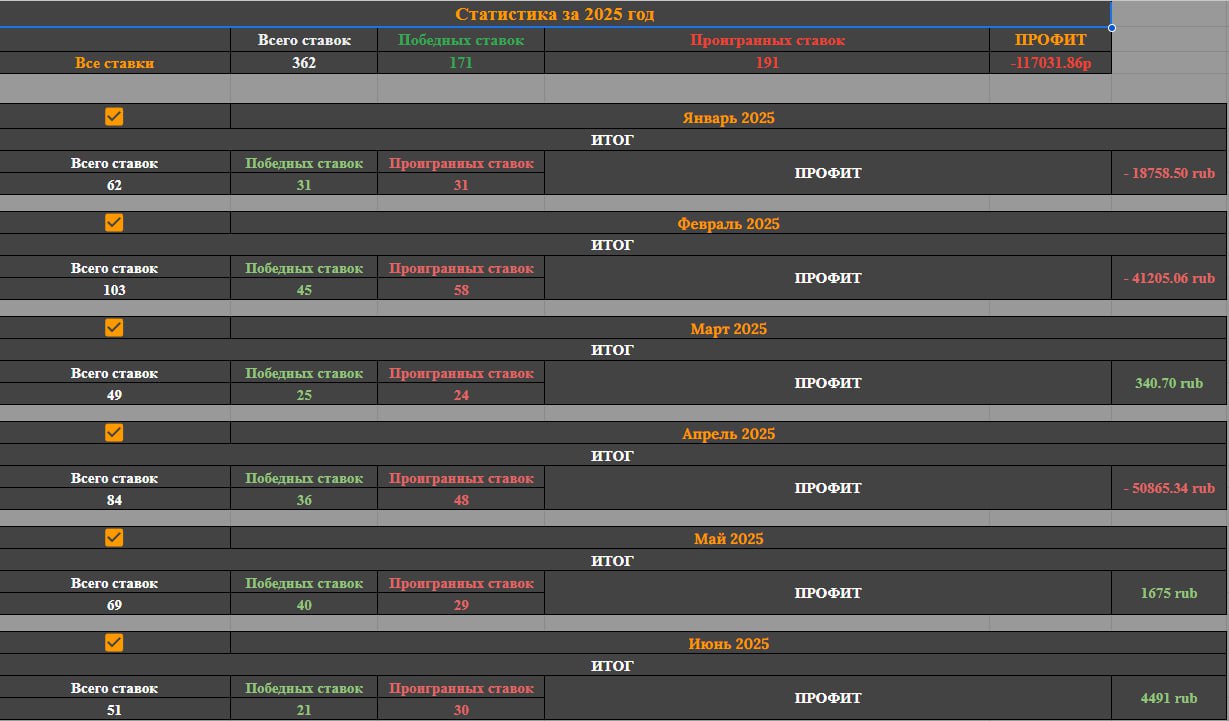Screen dimensions: 1229x721
Task: Click the orange ПРОФИТ header in summary
Action: [1050, 40]
